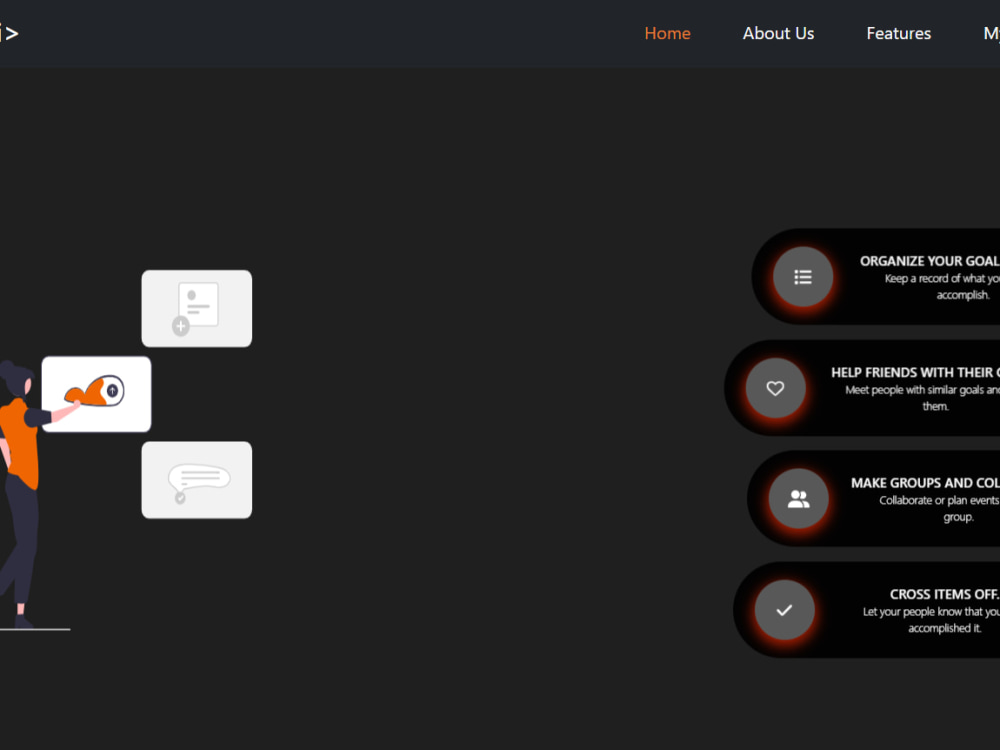The width and height of the screenshot is (1000, 750).
Task: Open the Features nav item
Action: pyautogui.click(x=899, y=33)
